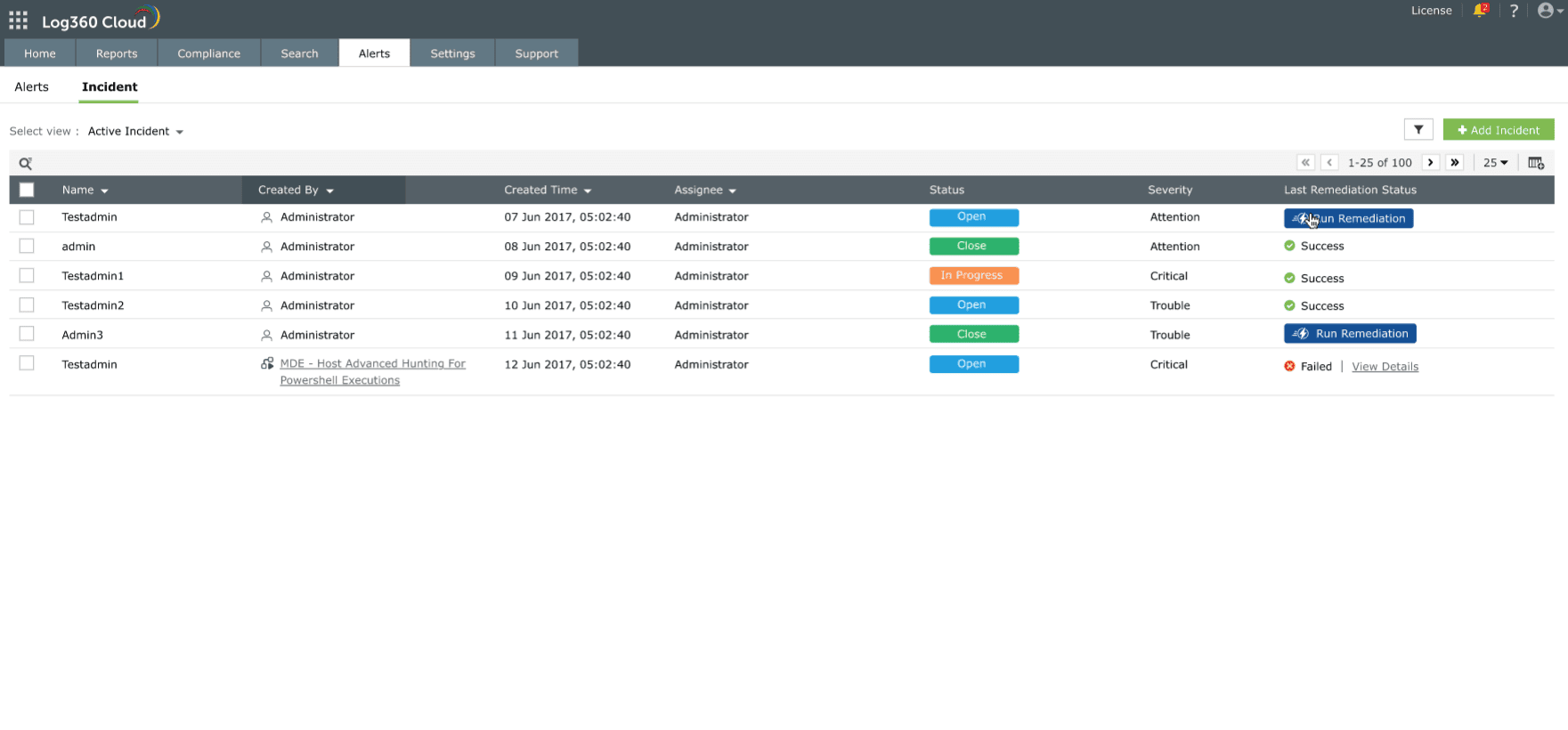
Task: Click the Close status badge for Admin3
Action: pos(974,335)
